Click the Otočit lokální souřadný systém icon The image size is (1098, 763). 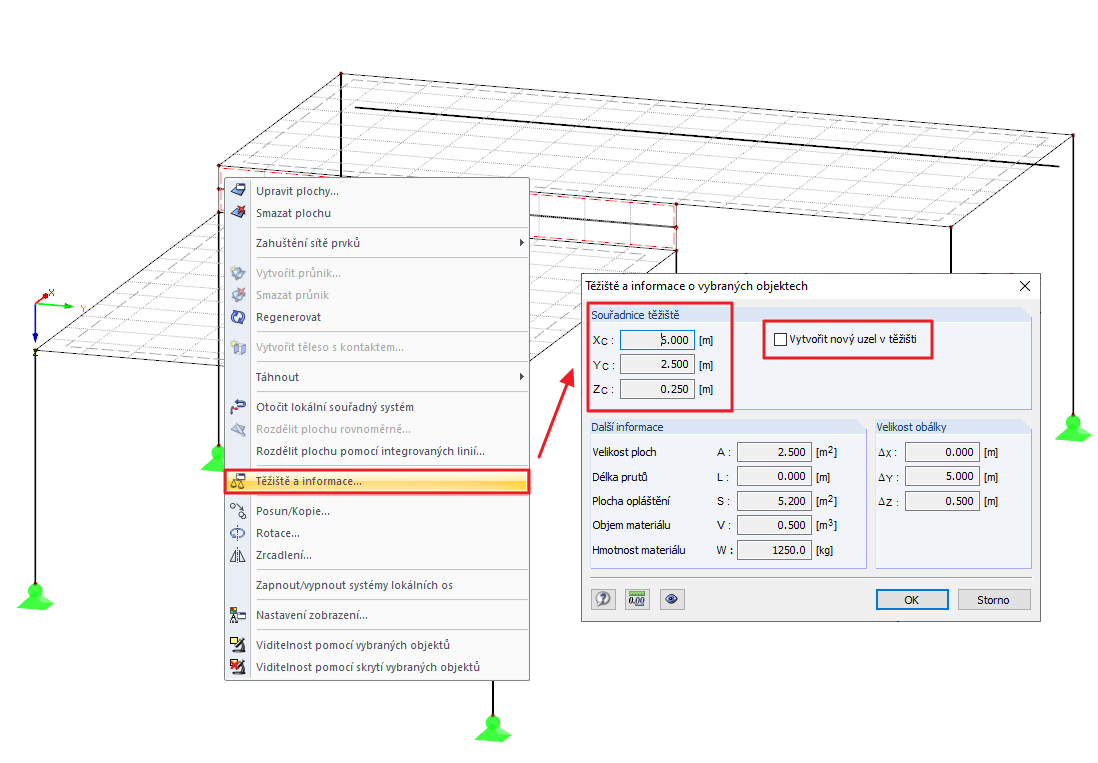[x=238, y=407]
